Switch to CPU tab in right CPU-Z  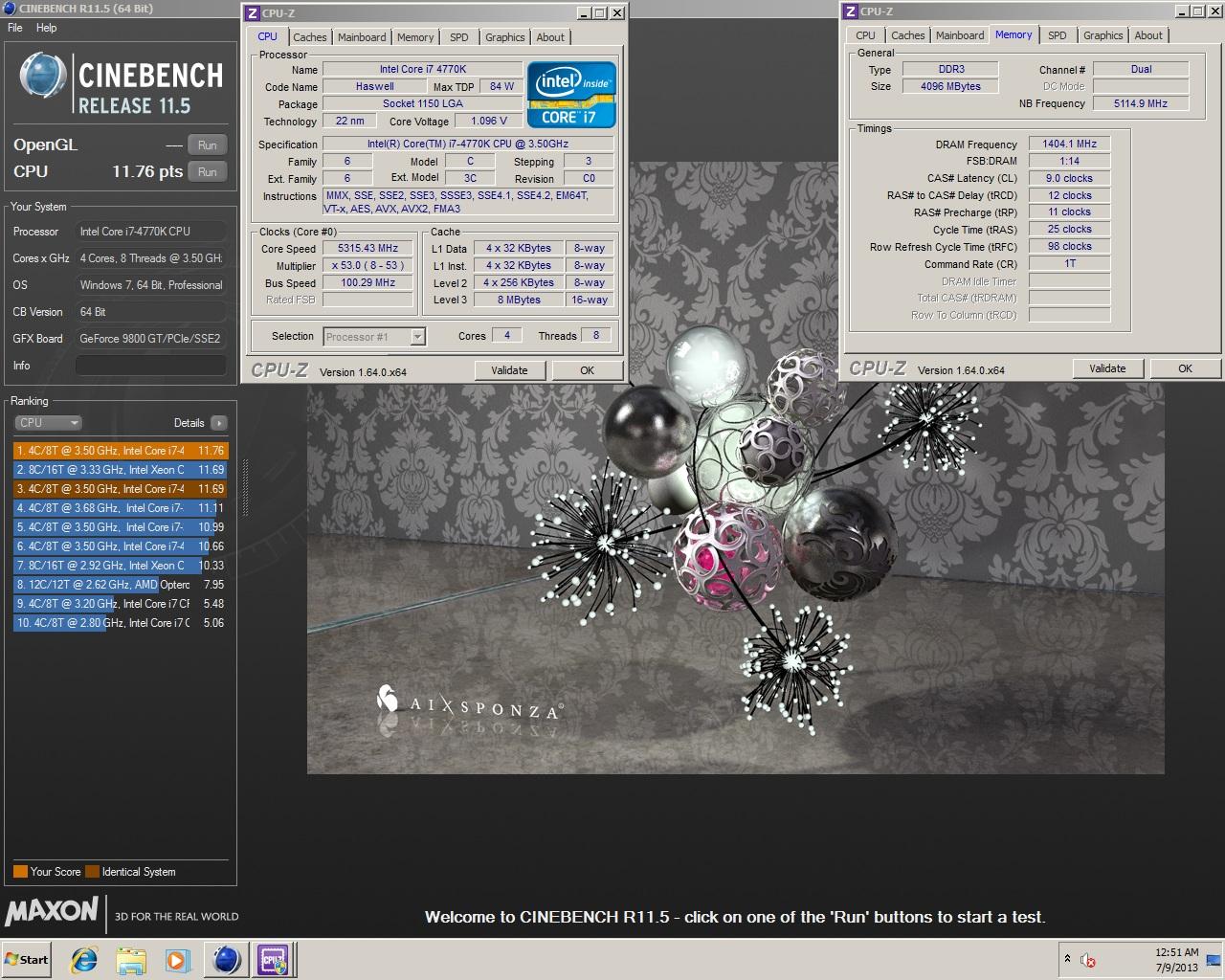click(x=865, y=35)
